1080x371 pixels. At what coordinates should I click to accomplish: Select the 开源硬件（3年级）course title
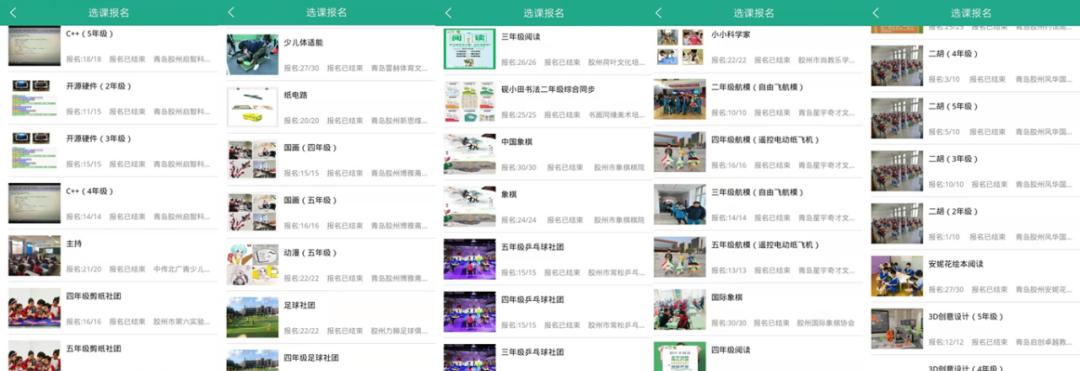pyautogui.click(x=98, y=139)
